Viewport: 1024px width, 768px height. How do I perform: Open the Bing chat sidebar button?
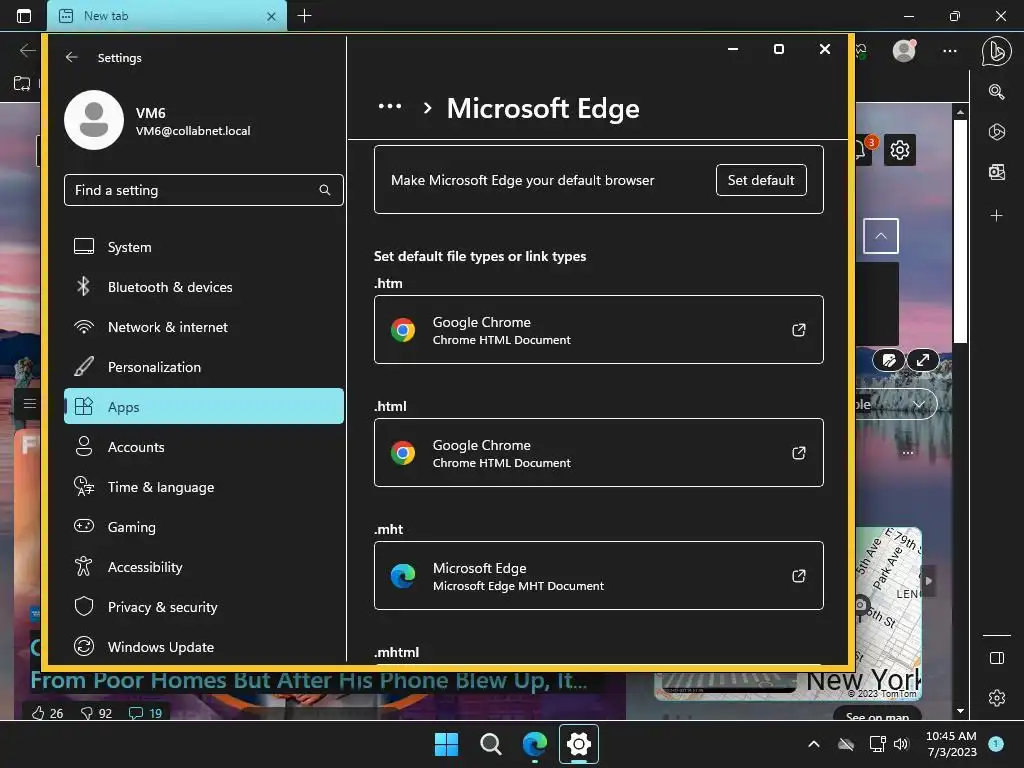point(997,51)
